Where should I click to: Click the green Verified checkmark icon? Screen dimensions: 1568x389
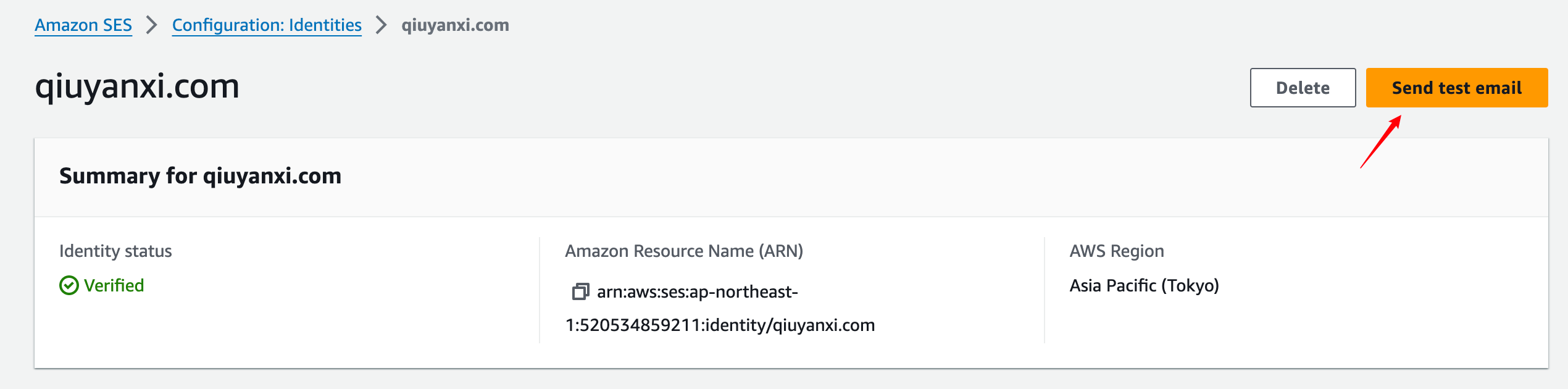pos(69,285)
